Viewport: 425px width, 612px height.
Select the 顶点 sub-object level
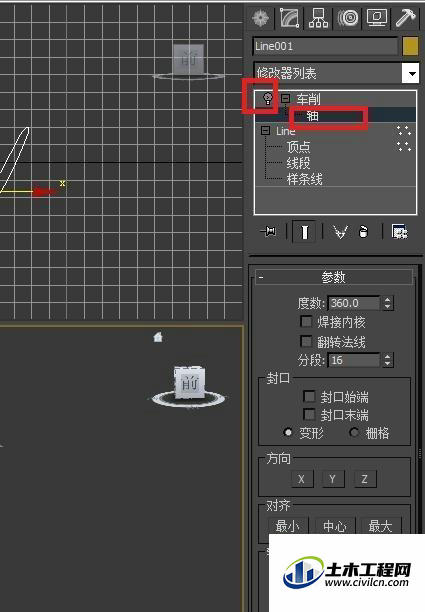click(299, 147)
